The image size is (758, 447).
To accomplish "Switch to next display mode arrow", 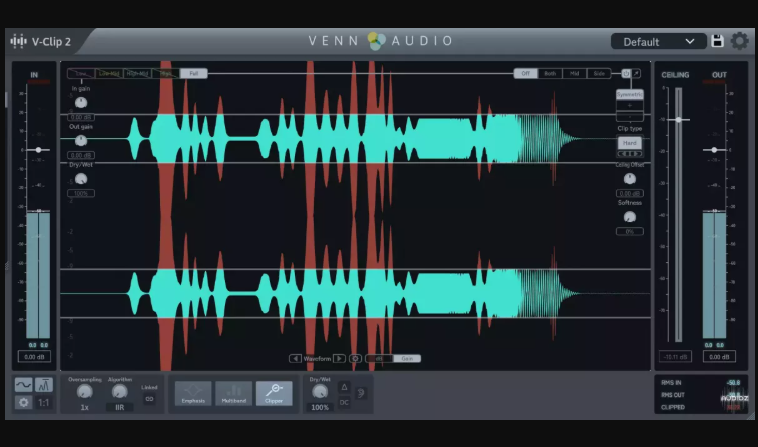I will pos(339,359).
